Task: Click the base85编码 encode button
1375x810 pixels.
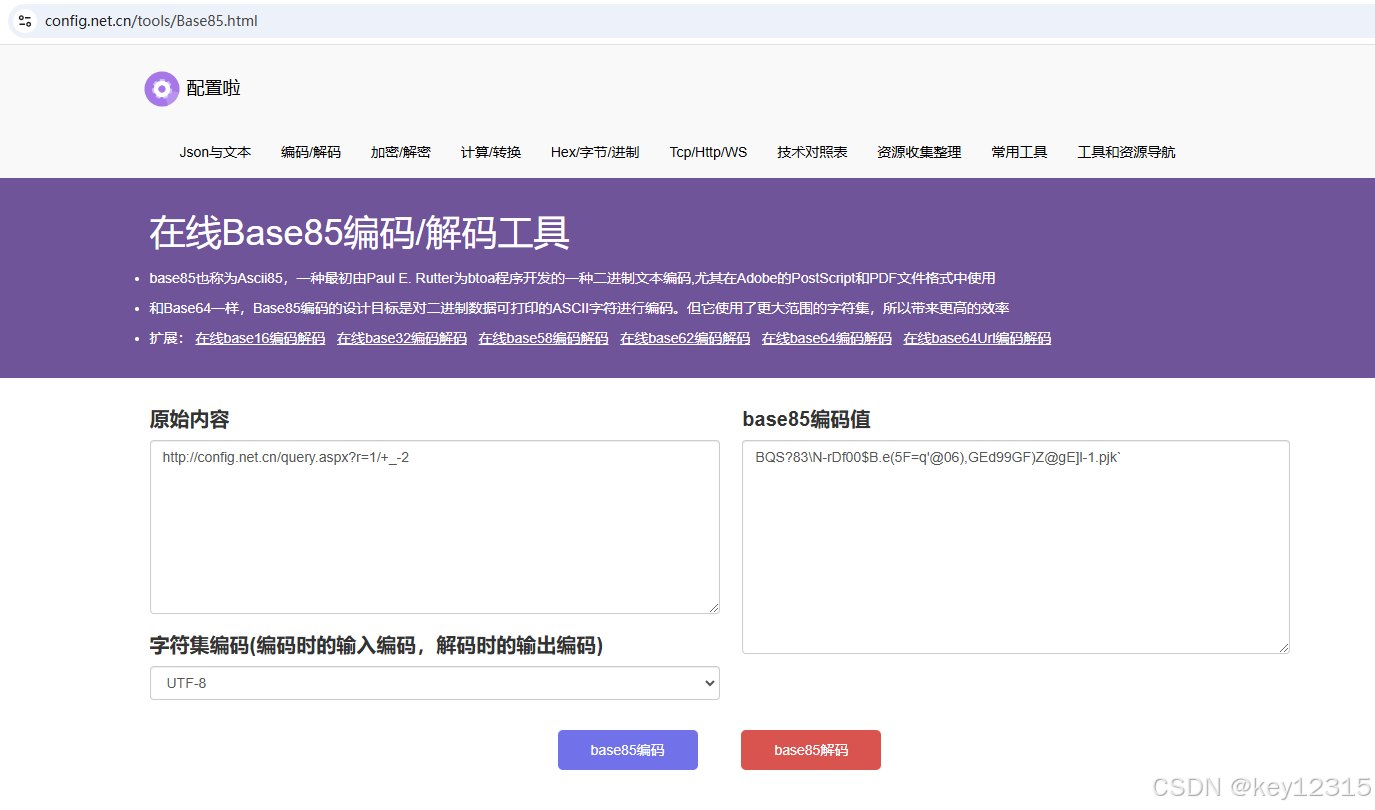Action: tap(627, 749)
